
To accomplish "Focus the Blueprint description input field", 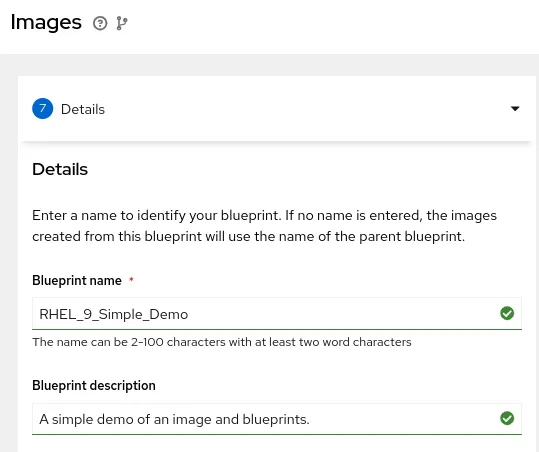I will pyautogui.click(x=277, y=419).
